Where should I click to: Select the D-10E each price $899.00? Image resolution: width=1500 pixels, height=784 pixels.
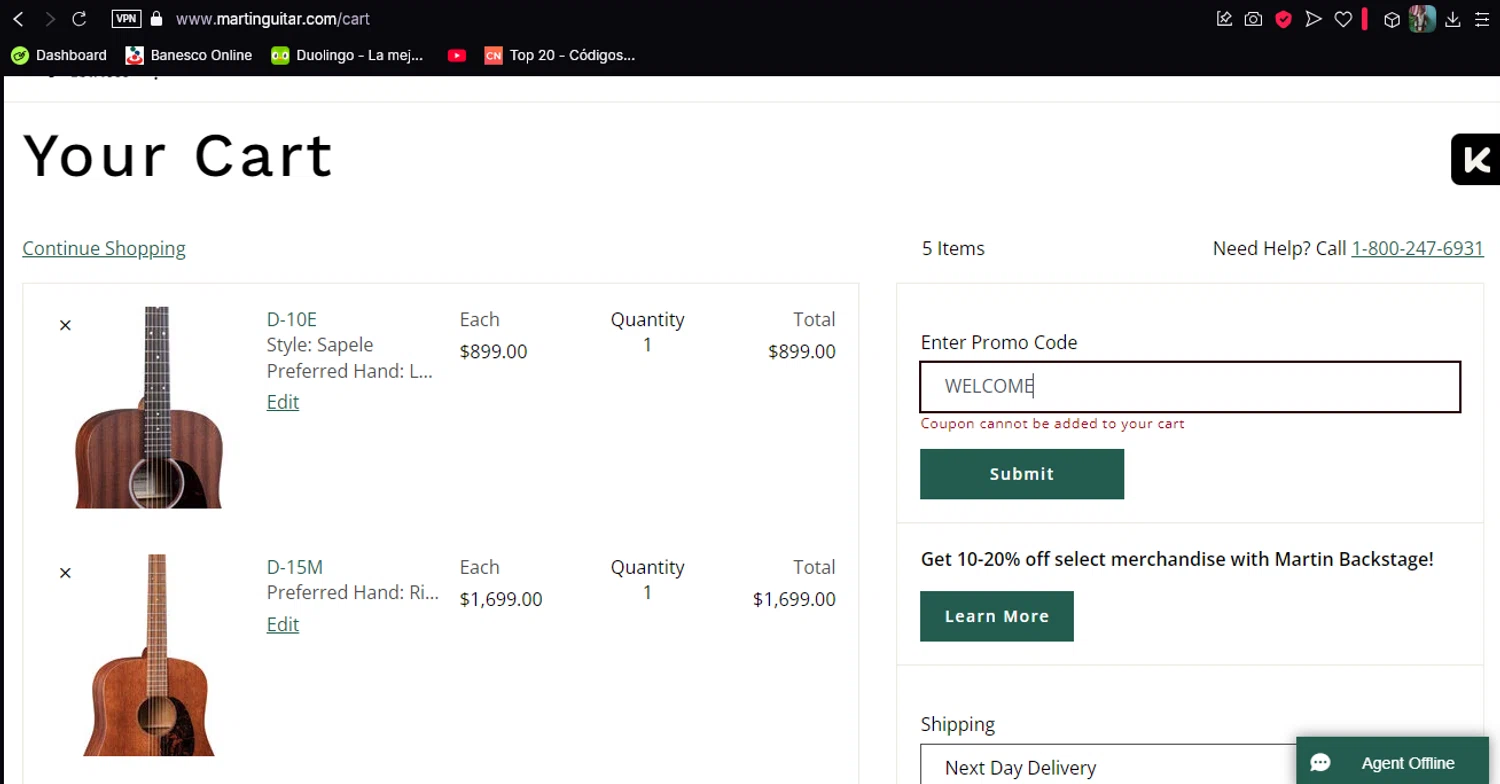(x=493, y=351)
